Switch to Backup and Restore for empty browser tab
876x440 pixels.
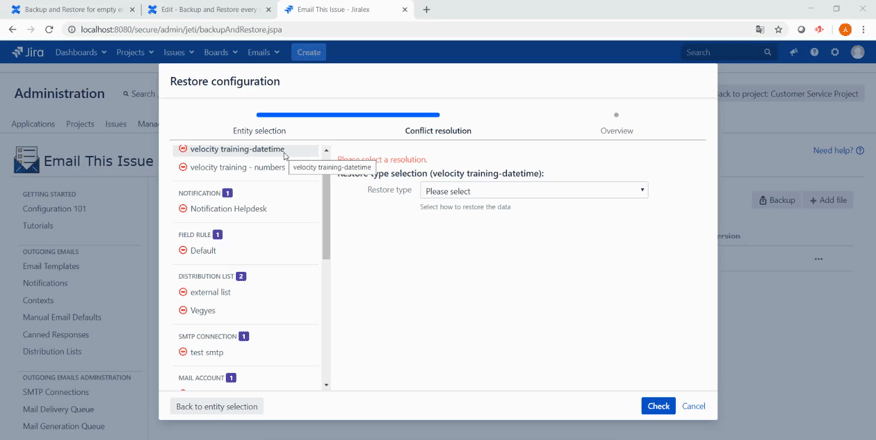pyautogui.click(x=72, y=9)
